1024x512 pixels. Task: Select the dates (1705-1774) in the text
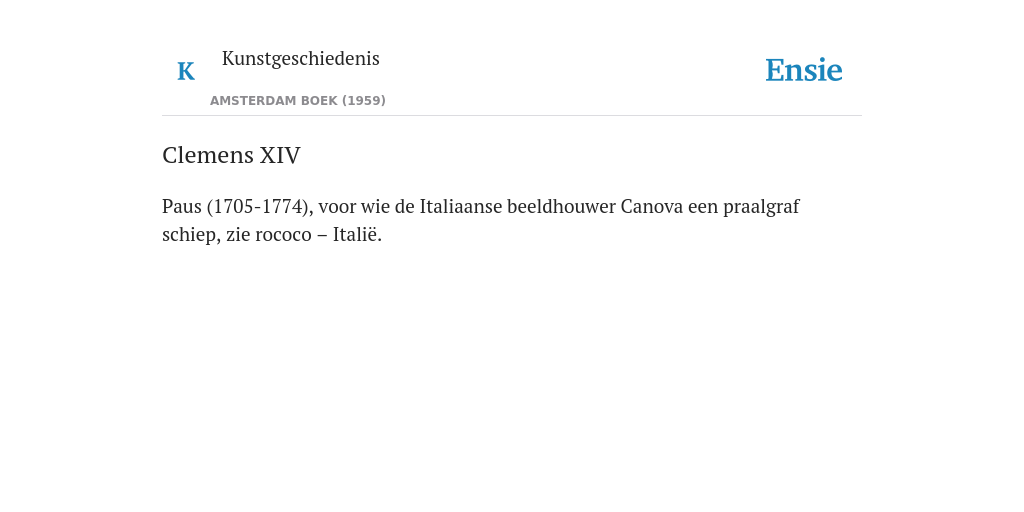[260, 207]
